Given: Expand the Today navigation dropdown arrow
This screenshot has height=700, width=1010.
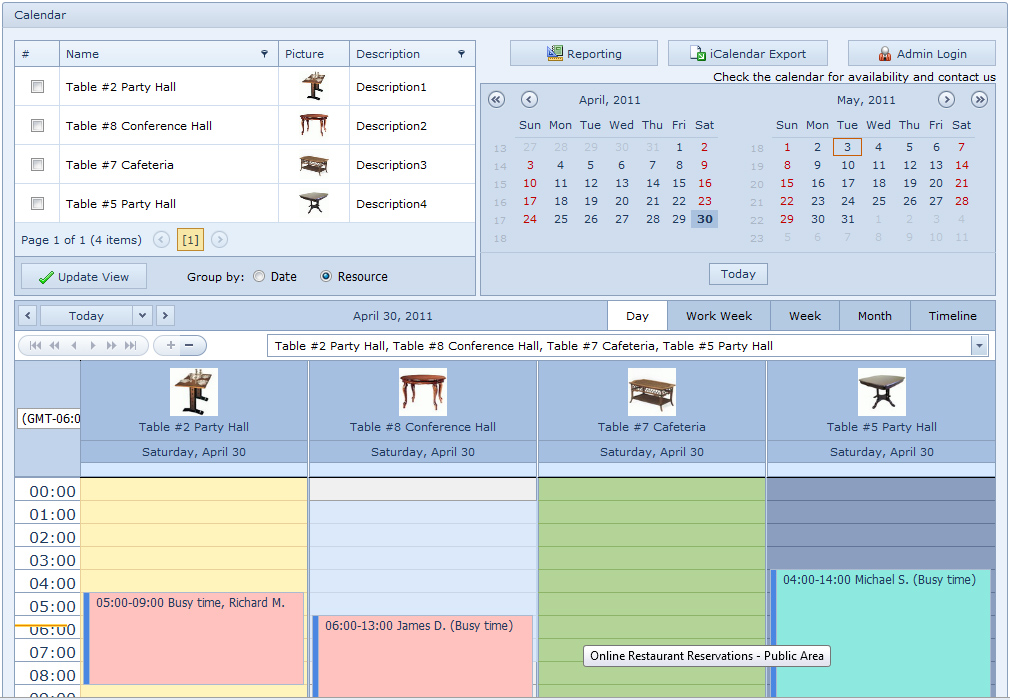Looking at the screenshot, I should pyautogui.click(x=141, y=314).
